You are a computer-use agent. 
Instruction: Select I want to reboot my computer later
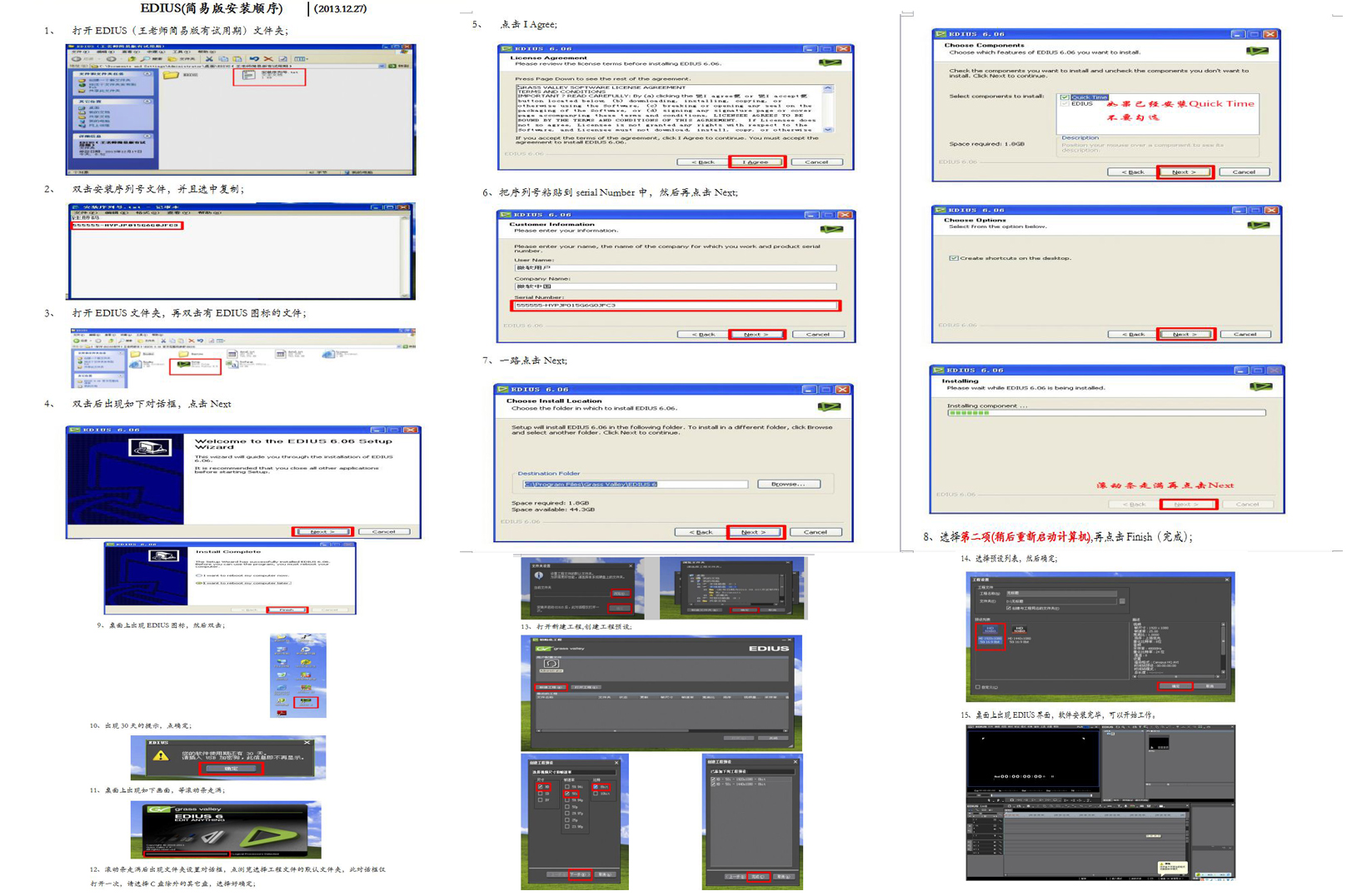coord(198,583)
